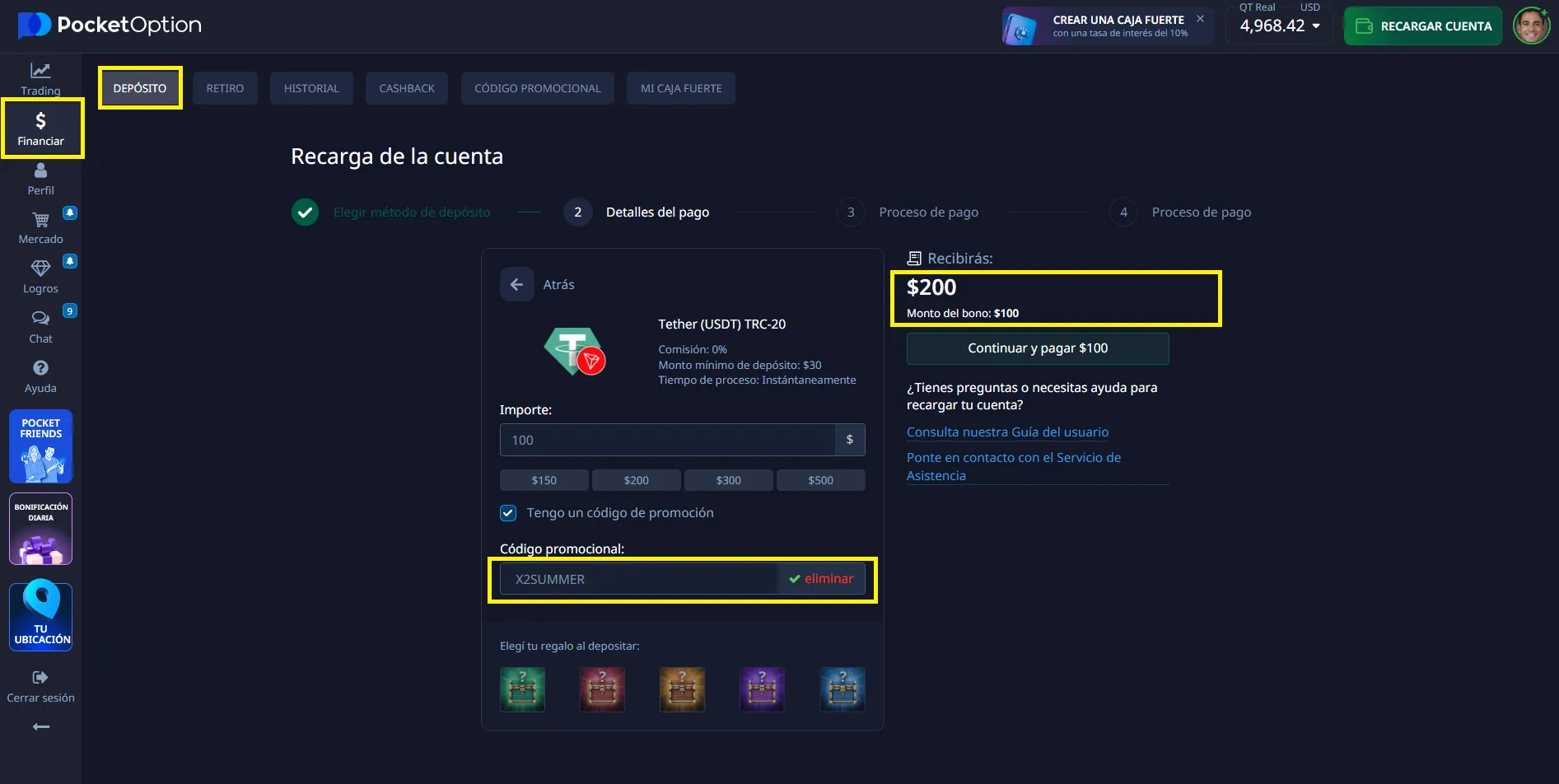Image resolution: width=1559 pixels, height=784 pixels.
Task: Switch to the Código Promocional tab
Action: 538,88
